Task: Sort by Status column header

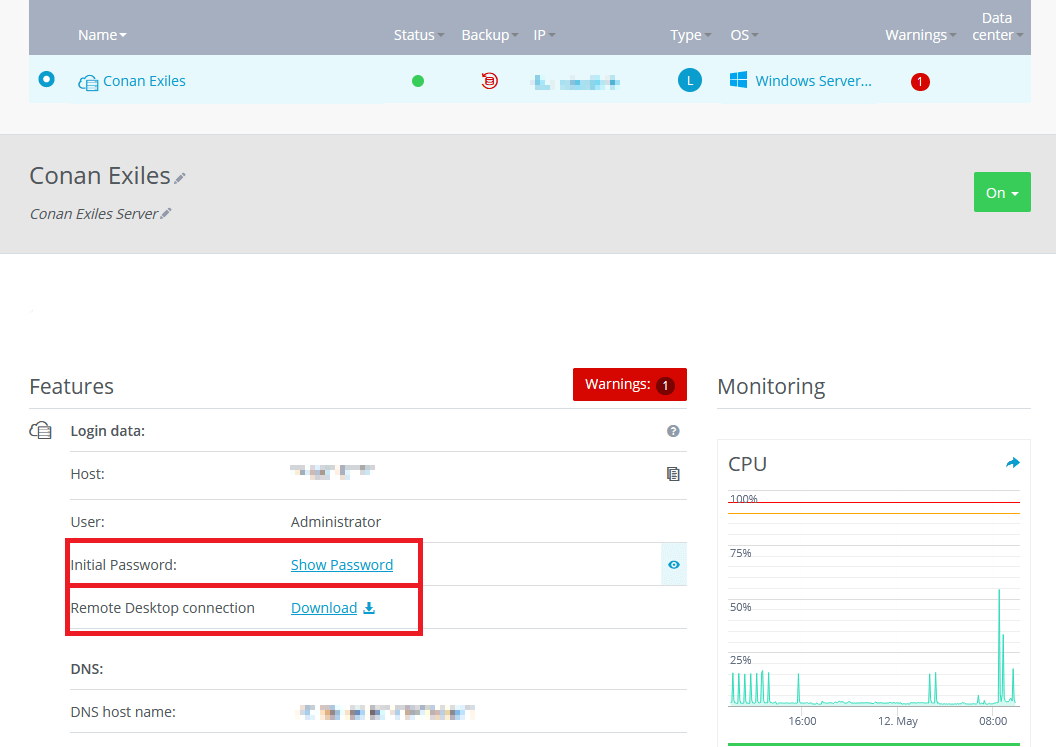Action: click(x=419, y=35)
